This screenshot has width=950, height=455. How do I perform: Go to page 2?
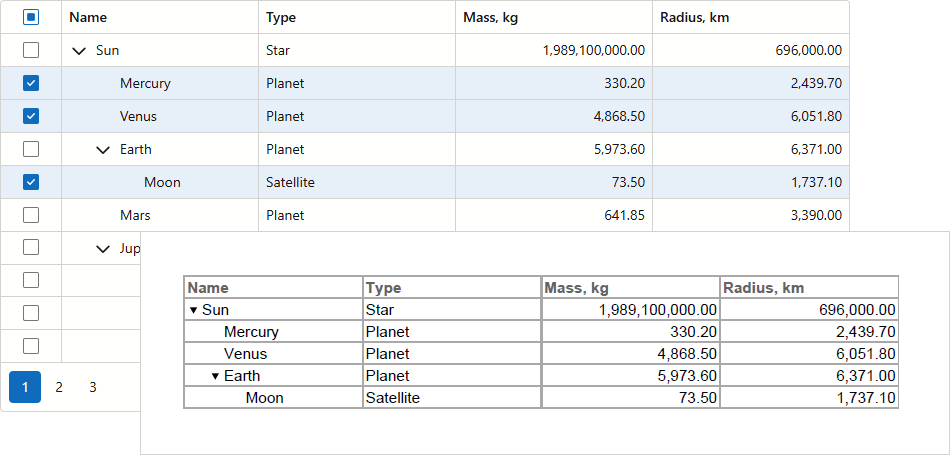pos(59,387)
